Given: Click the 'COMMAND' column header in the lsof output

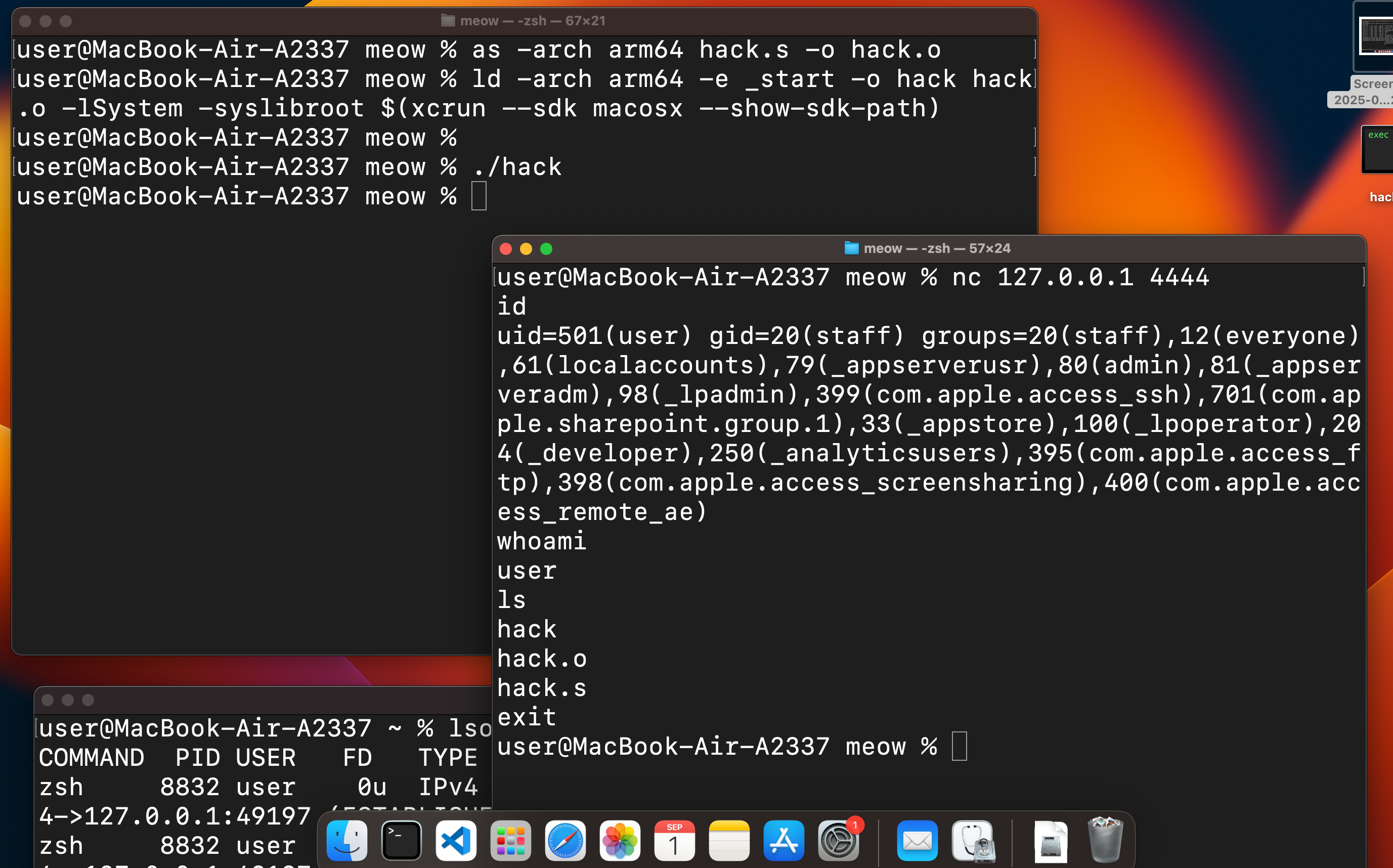Looking at the screenshot, I should pos(92,758).
